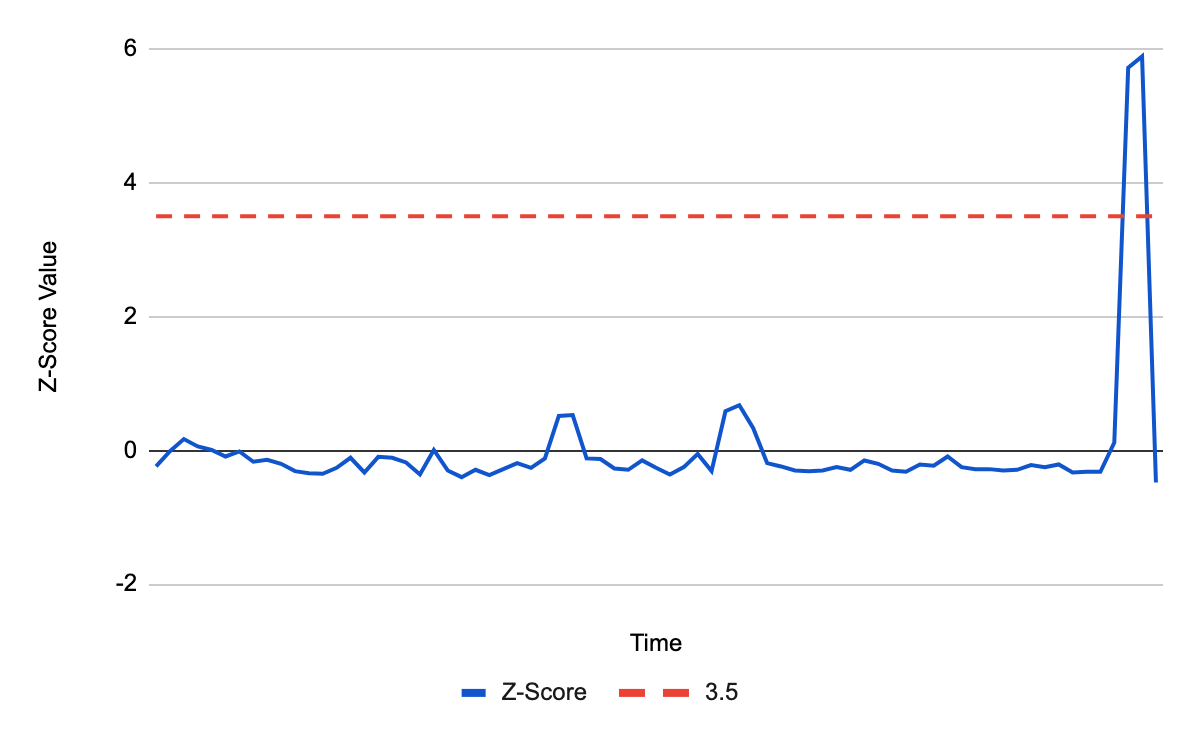Click the second small bump peak near 0.7
The image size is (1200, 742).
[x=739, y=405]
